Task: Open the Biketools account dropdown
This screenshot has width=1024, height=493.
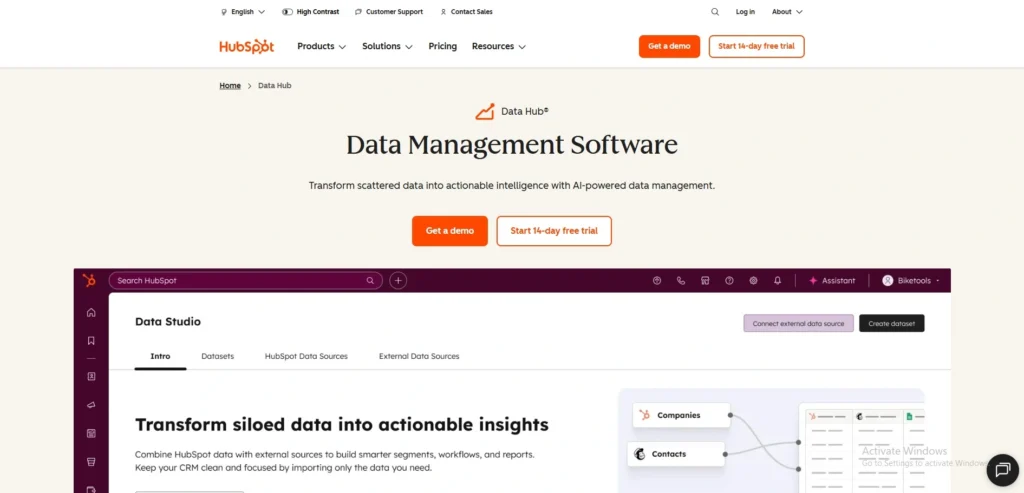Action: 911,281
